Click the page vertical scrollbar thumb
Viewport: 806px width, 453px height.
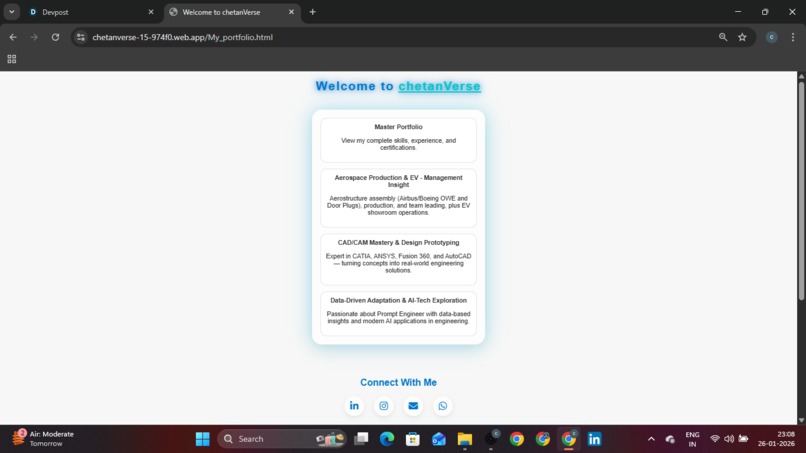[x=801, y=190]
